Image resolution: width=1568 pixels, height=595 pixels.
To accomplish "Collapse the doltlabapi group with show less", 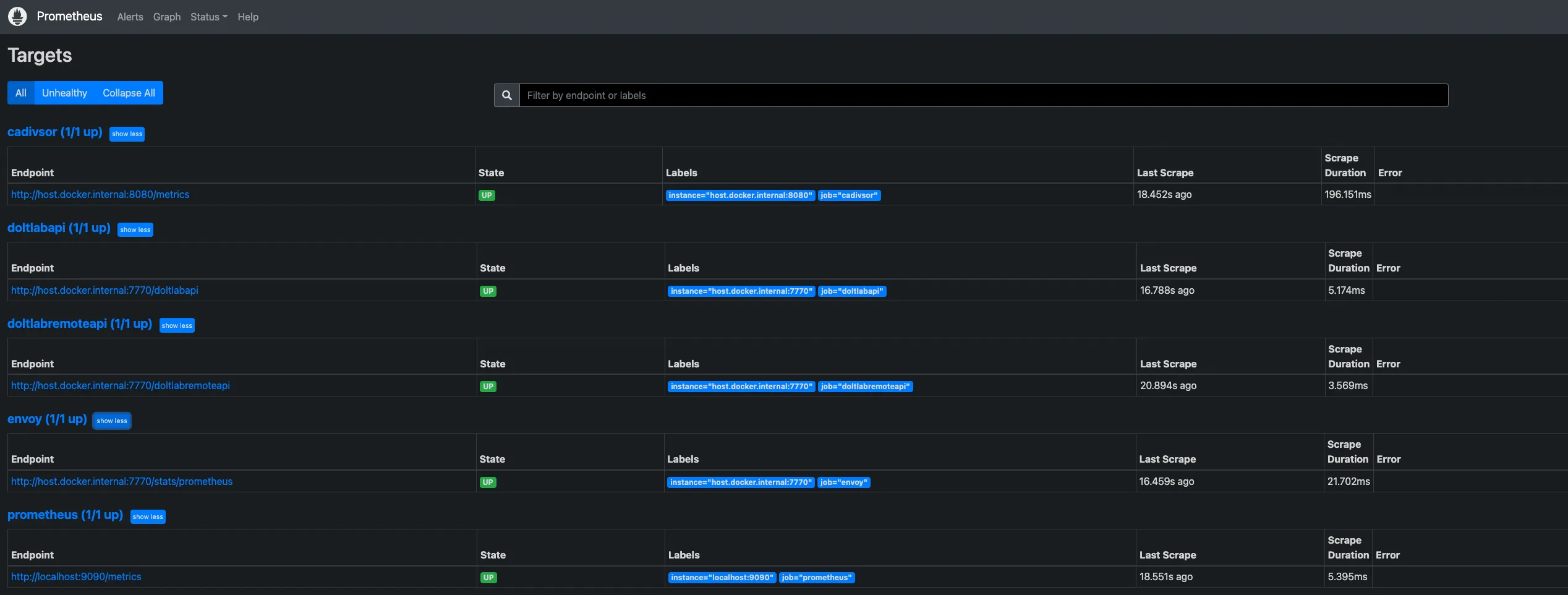I will coord(135,229).
